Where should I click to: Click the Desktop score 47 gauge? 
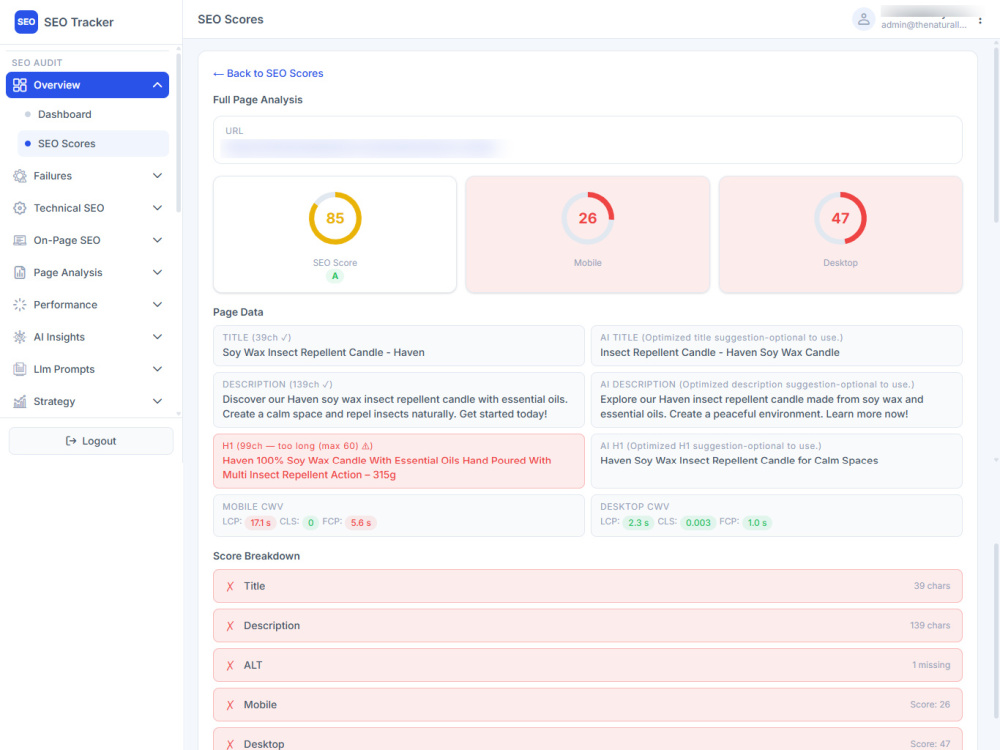(840, 218)
